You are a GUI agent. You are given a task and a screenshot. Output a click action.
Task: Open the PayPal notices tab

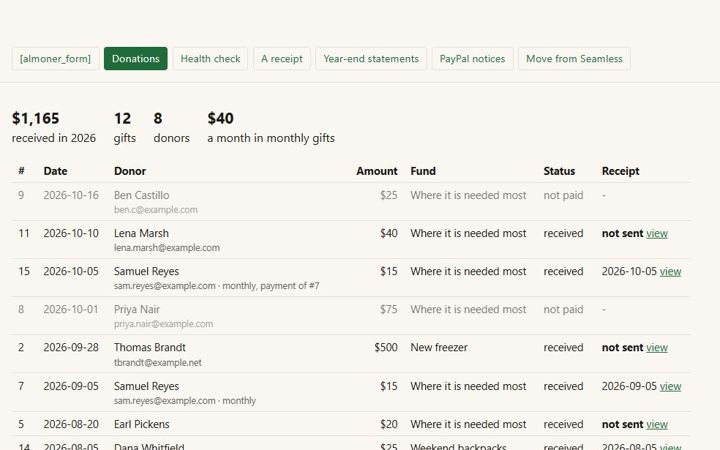(x=472, y=59)
